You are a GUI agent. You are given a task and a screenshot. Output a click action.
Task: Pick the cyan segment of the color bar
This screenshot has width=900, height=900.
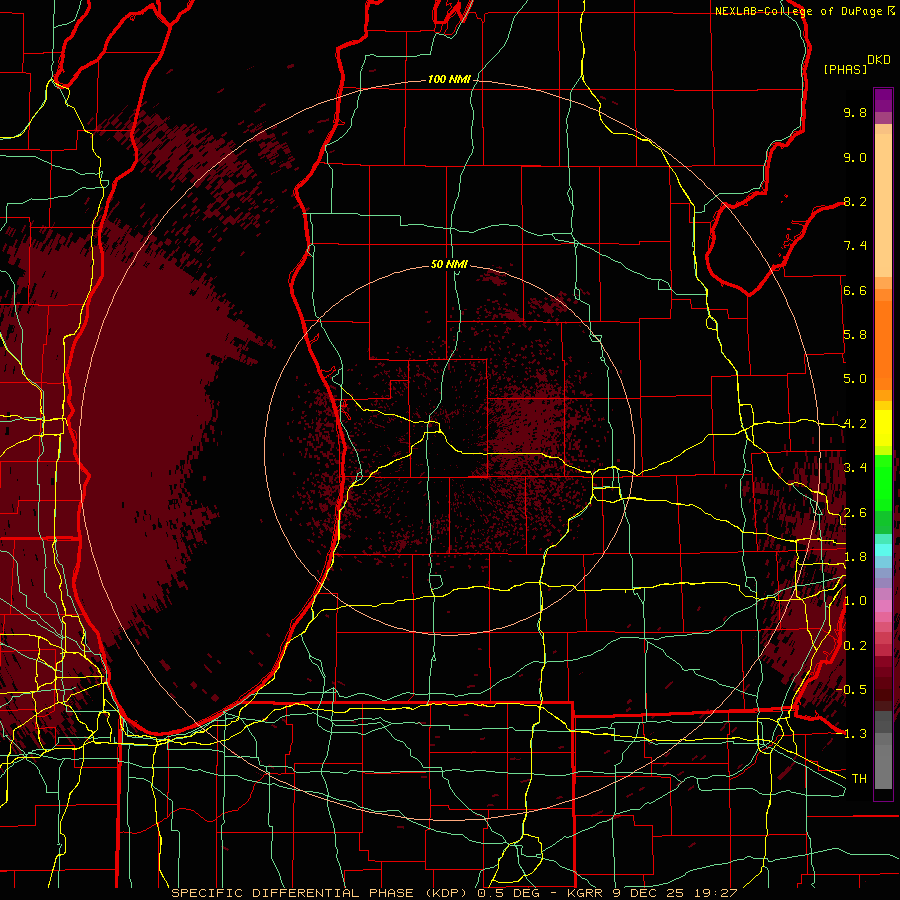point(883,549)
